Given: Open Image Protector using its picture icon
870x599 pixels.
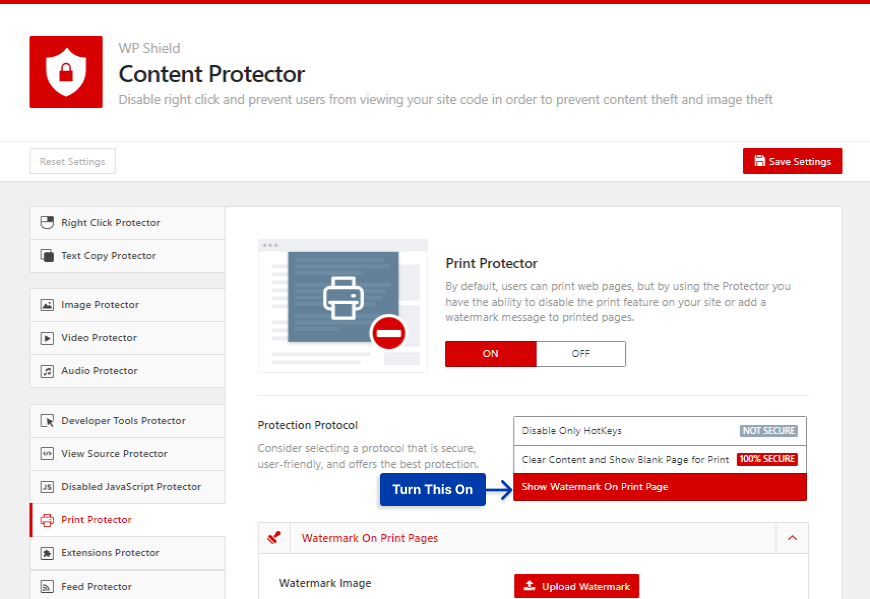Looking at the screenshot, I should coord(47,304).
